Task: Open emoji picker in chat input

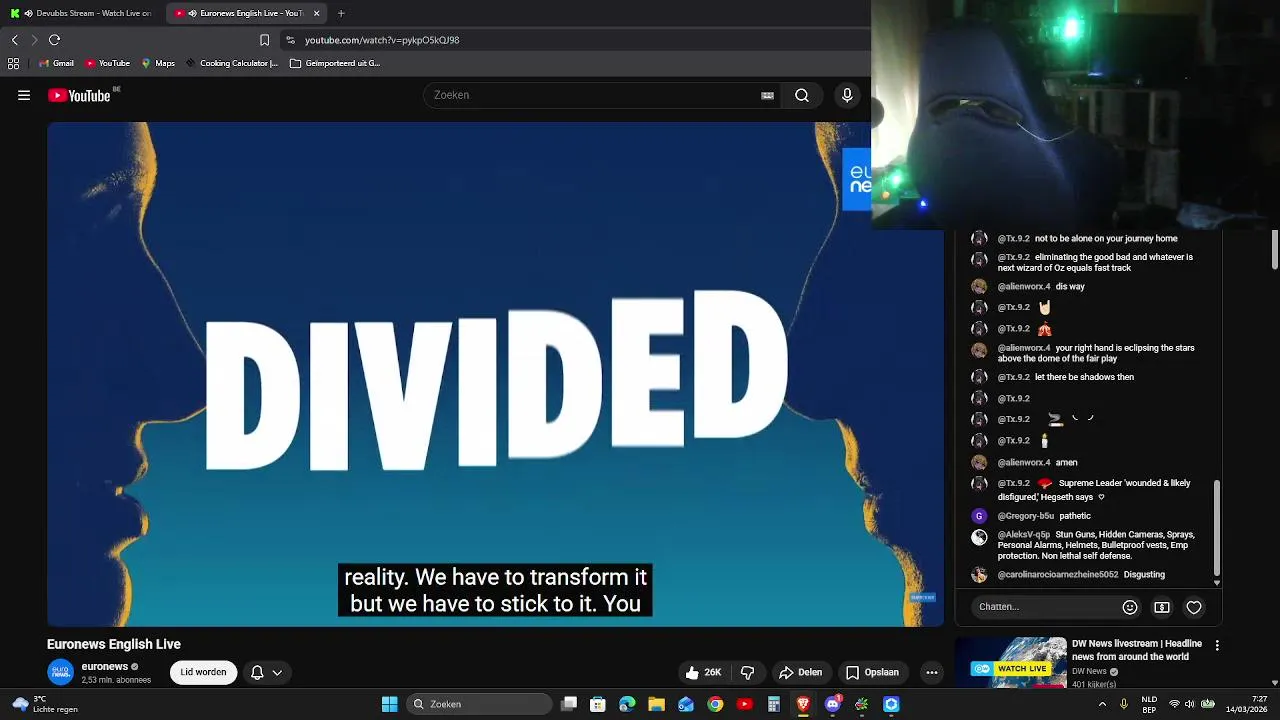Action: pyautogui.click(x=1130, y=607)
